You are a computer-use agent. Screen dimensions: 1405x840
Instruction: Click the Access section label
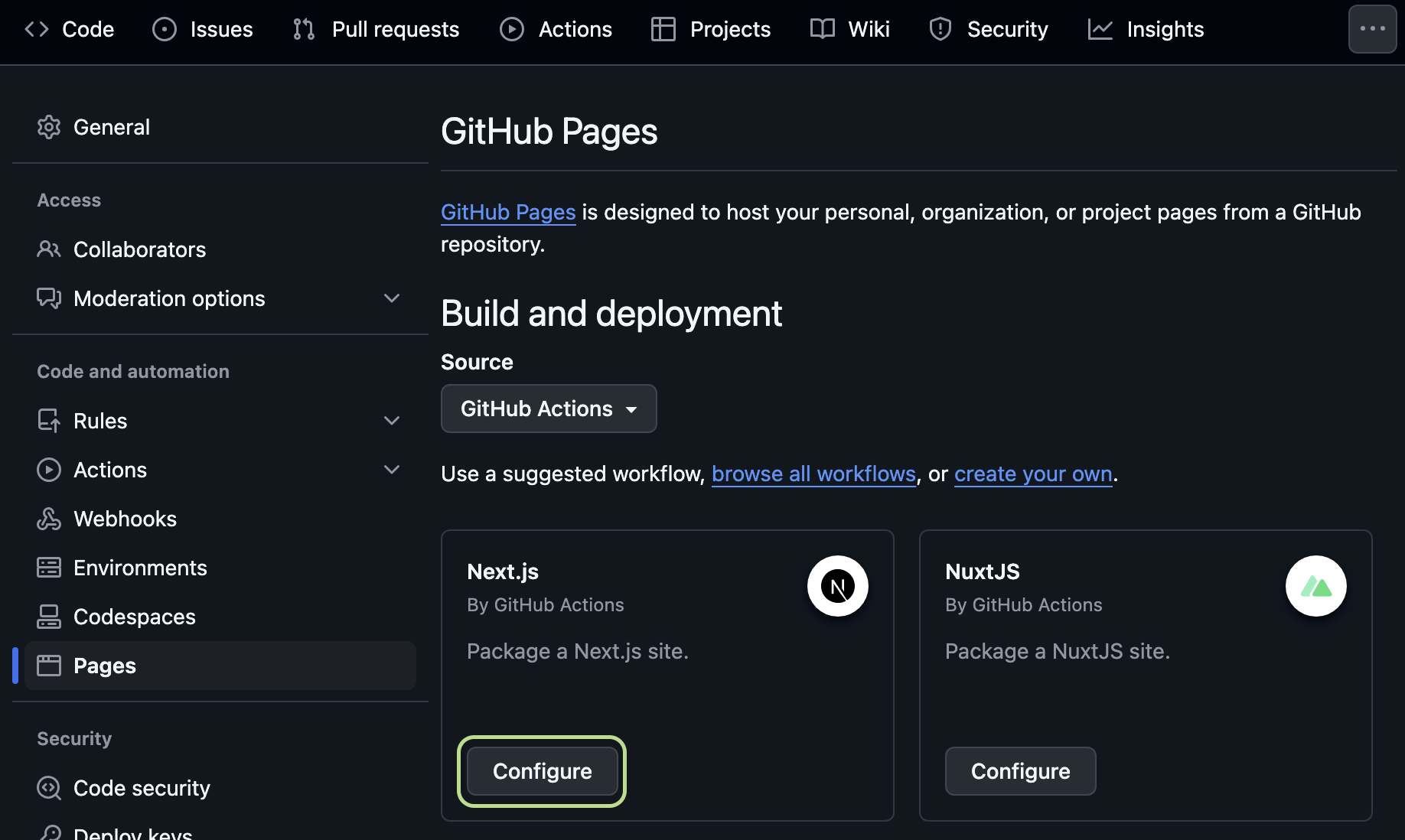point(69,200)
